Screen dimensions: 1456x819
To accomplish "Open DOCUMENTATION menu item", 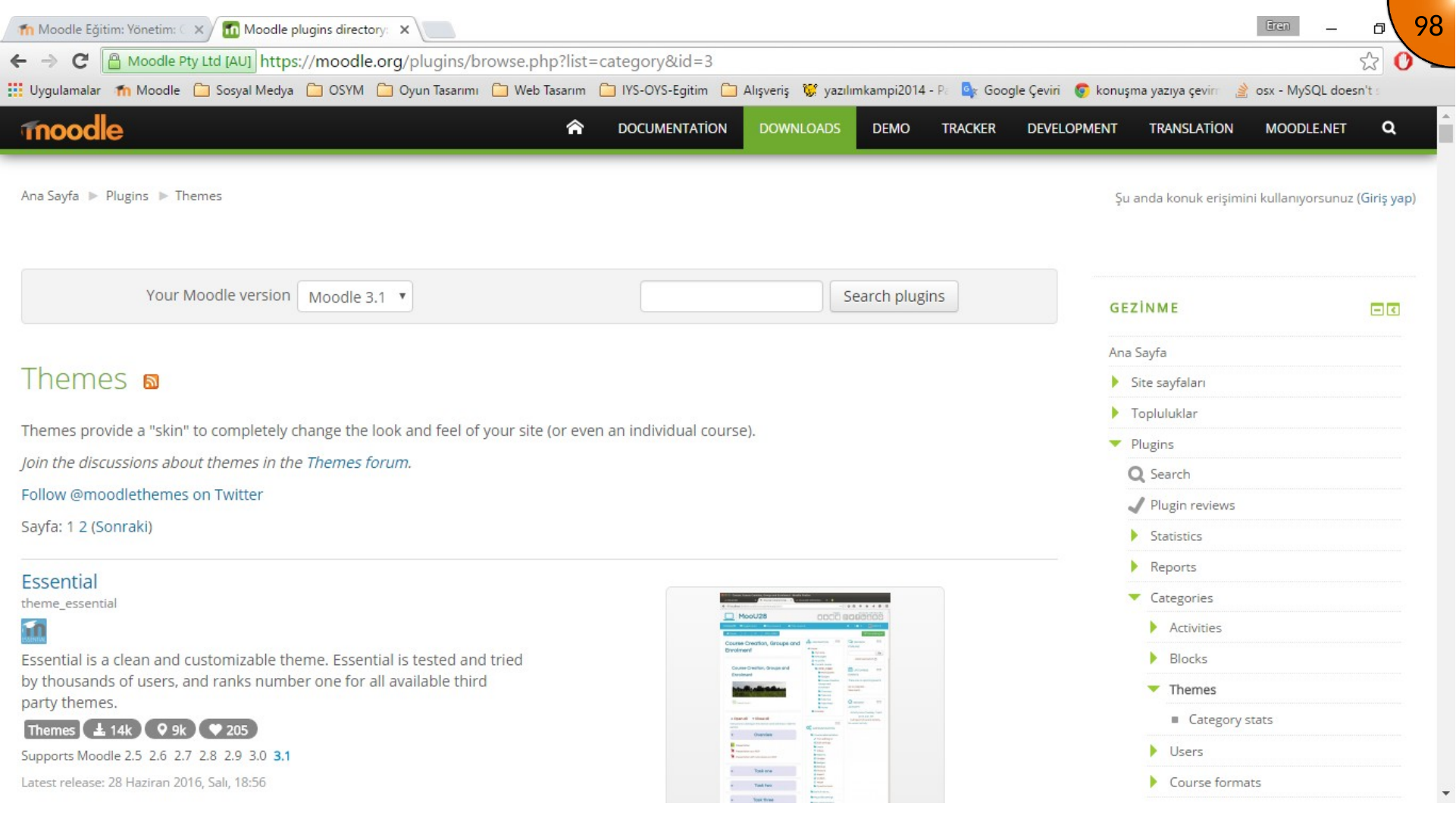I will [x=672, y=128].
